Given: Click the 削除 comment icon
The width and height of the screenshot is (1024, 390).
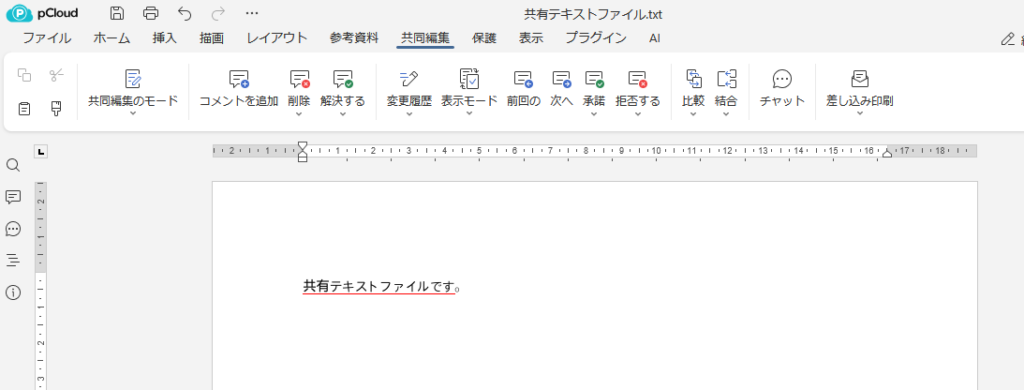Looking at the screenshot, I should 299,79.
